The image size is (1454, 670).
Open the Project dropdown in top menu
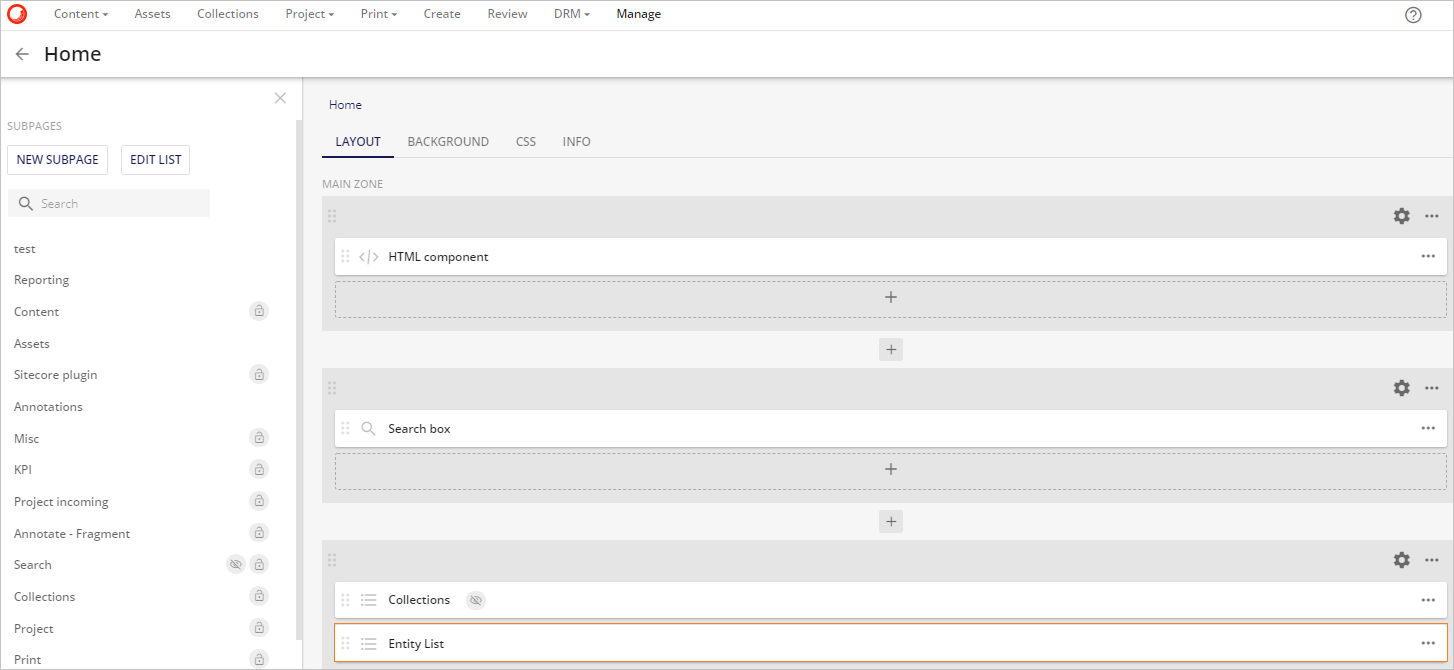pyautogui.click(x=309, y=14)
